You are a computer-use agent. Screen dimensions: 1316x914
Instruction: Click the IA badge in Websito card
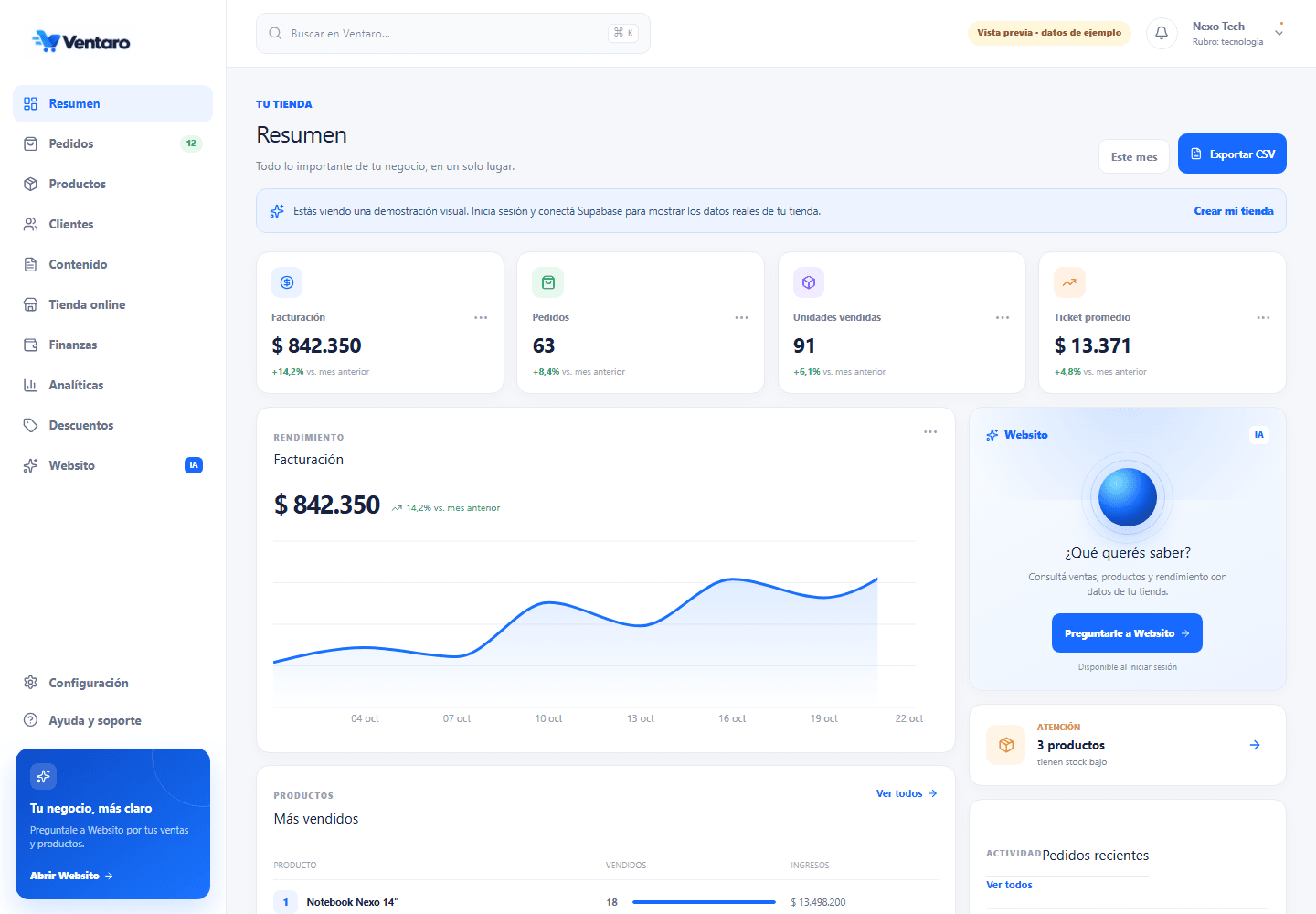[x=1259, y=435]
